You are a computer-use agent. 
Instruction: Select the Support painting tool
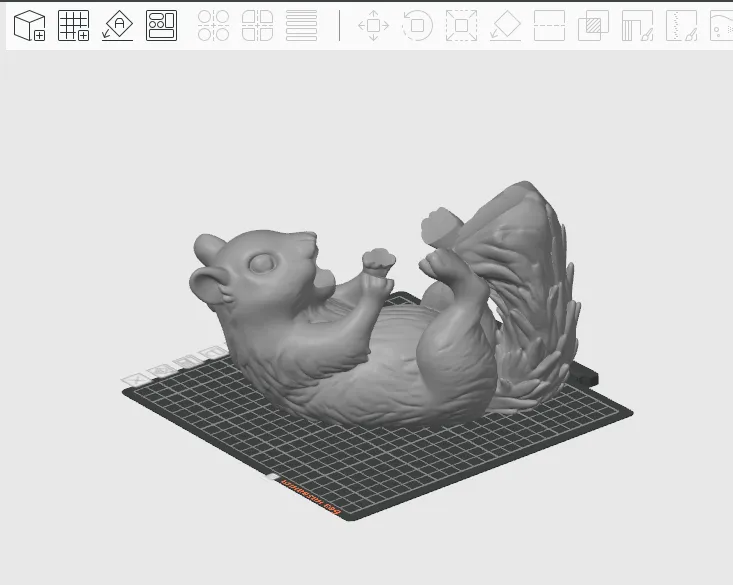[x=637, y=26]
